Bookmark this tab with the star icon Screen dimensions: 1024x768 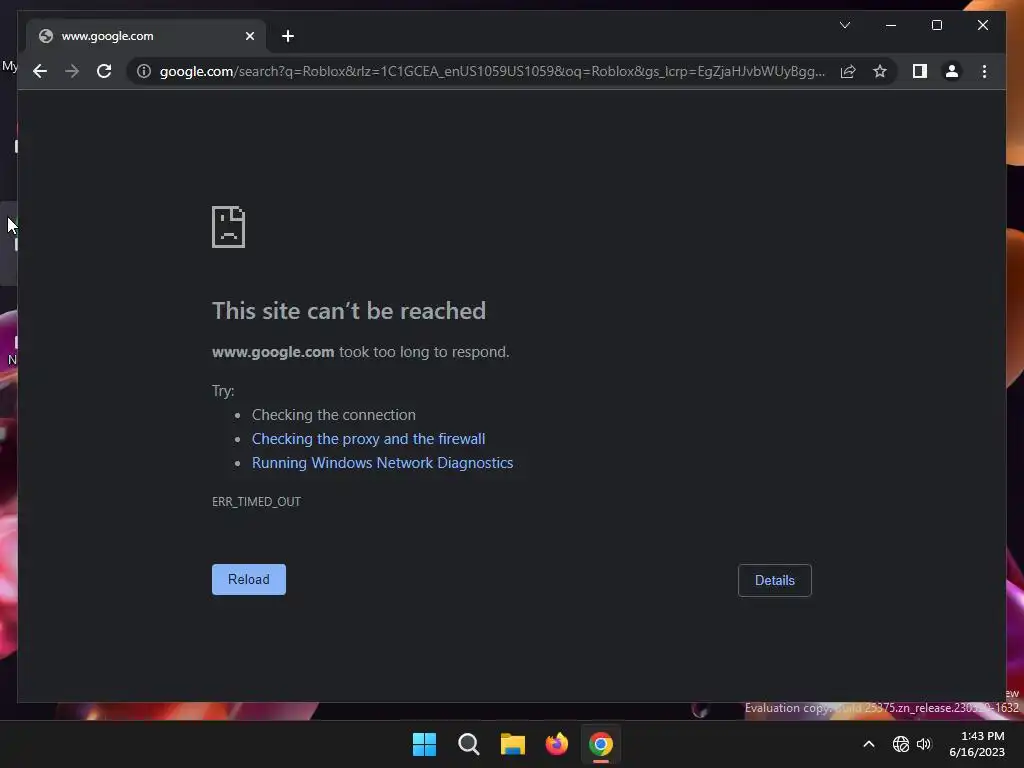(x=880, y=71)
